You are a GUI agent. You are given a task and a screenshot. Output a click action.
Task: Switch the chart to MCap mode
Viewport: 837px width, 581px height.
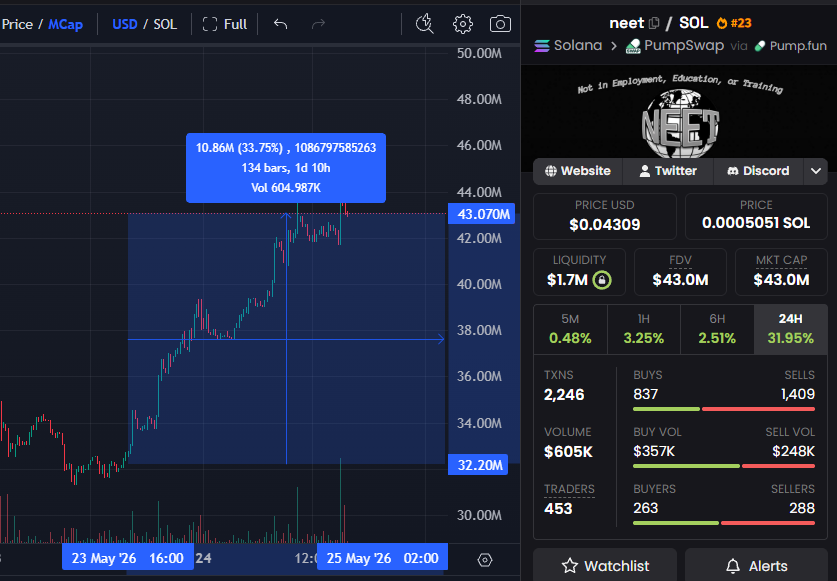point(66,25)
